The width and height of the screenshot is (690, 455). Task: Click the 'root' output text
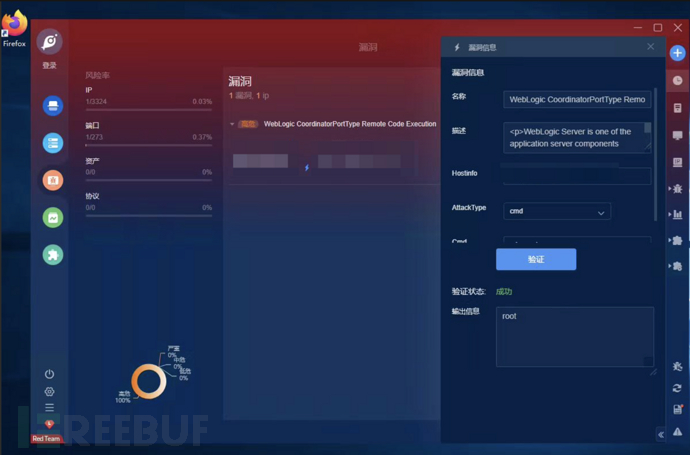509,316
